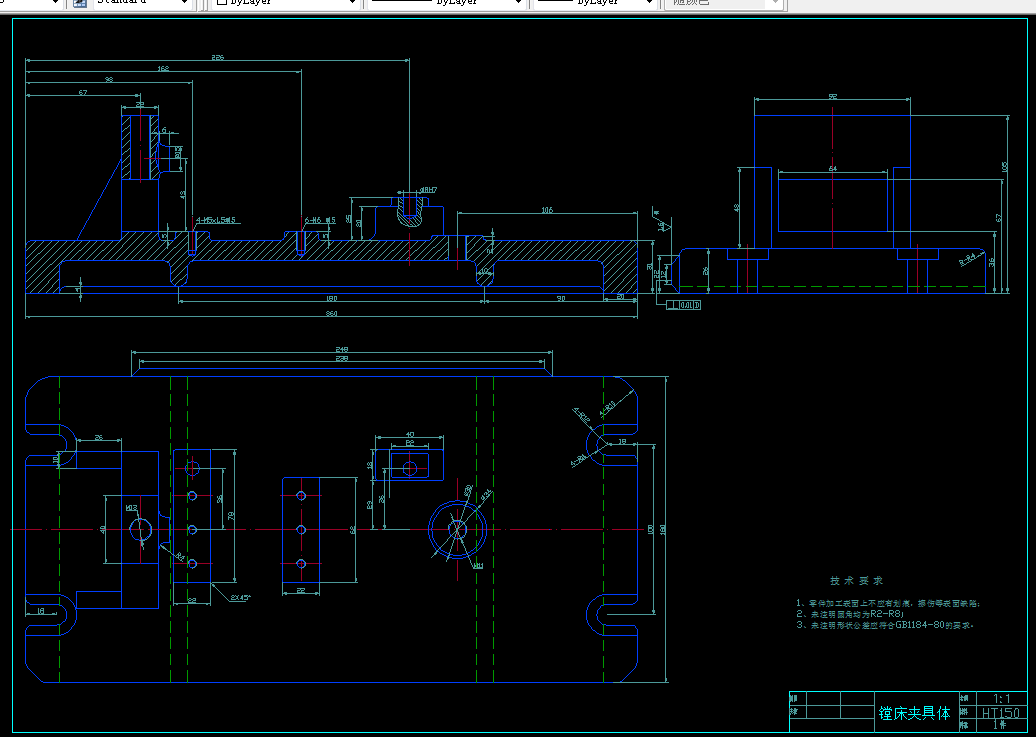Select the 90 dimension below front view
Image resolution: width=1036 pixels, height=737 pixels.
(561, 299)
